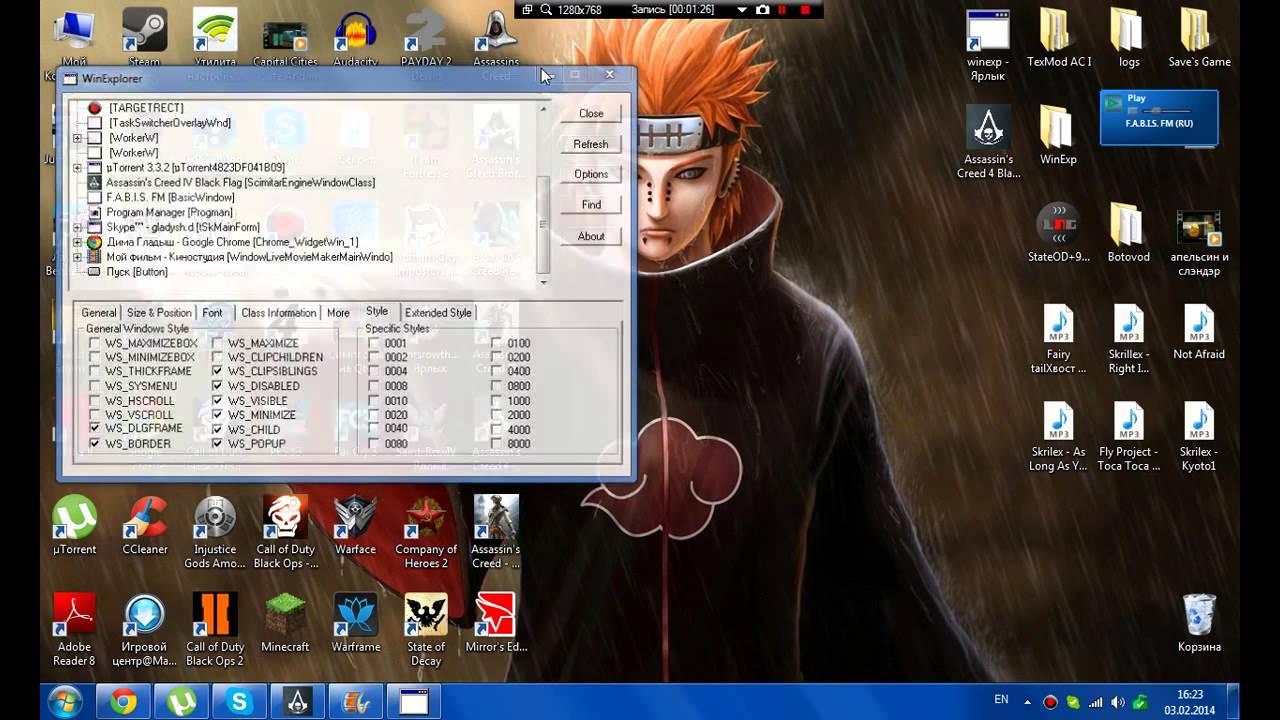The image size is (1280, 720).
Task: Click the Options button in WinExplorer
Action: pos(591,174)
